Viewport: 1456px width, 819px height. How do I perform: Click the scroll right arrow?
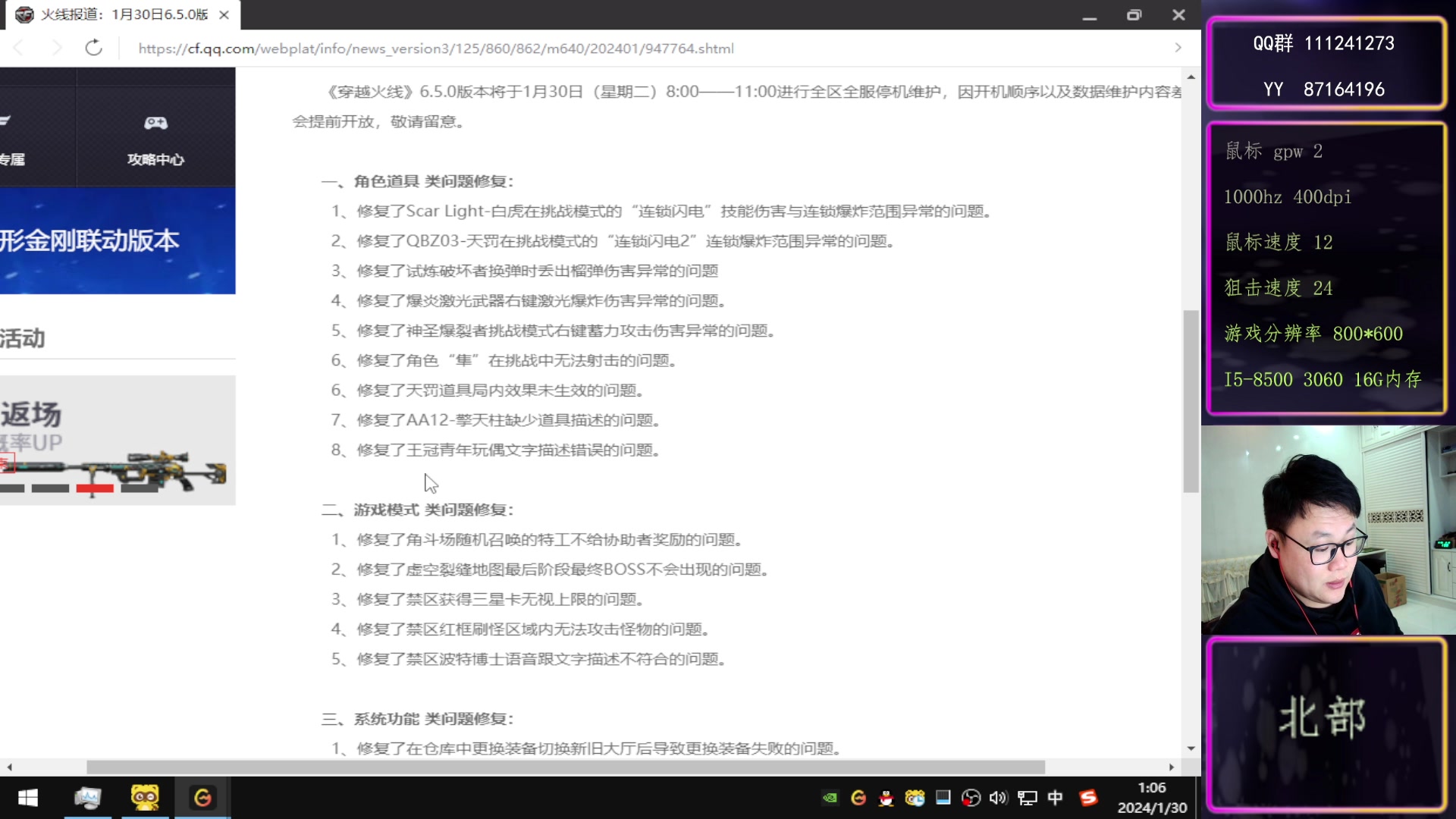(x=1172, y=767)
